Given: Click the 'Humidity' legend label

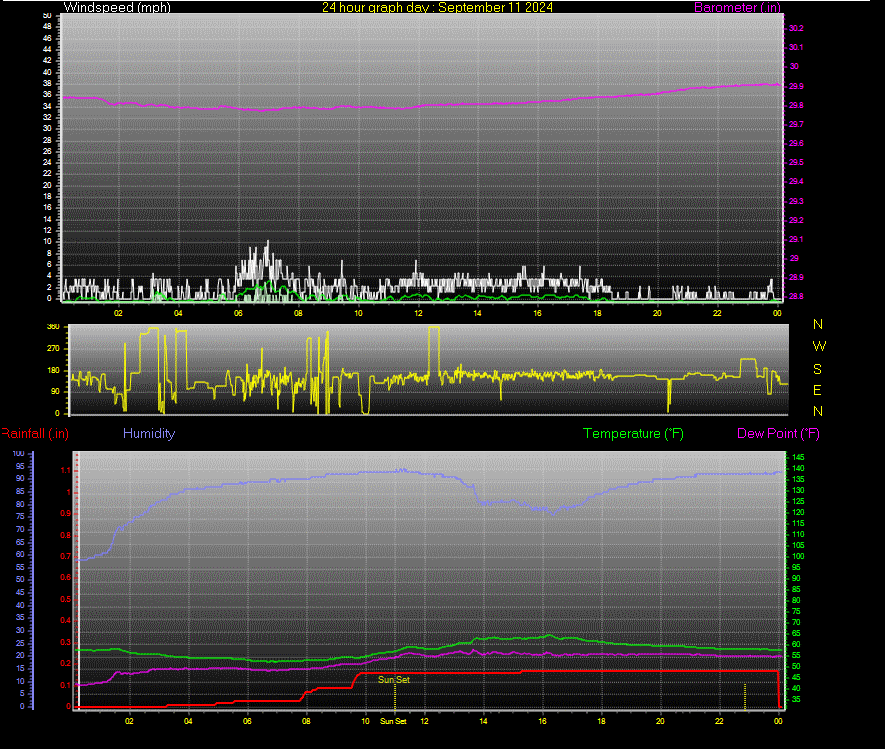Looking at the screenshot, I should 149,433.
